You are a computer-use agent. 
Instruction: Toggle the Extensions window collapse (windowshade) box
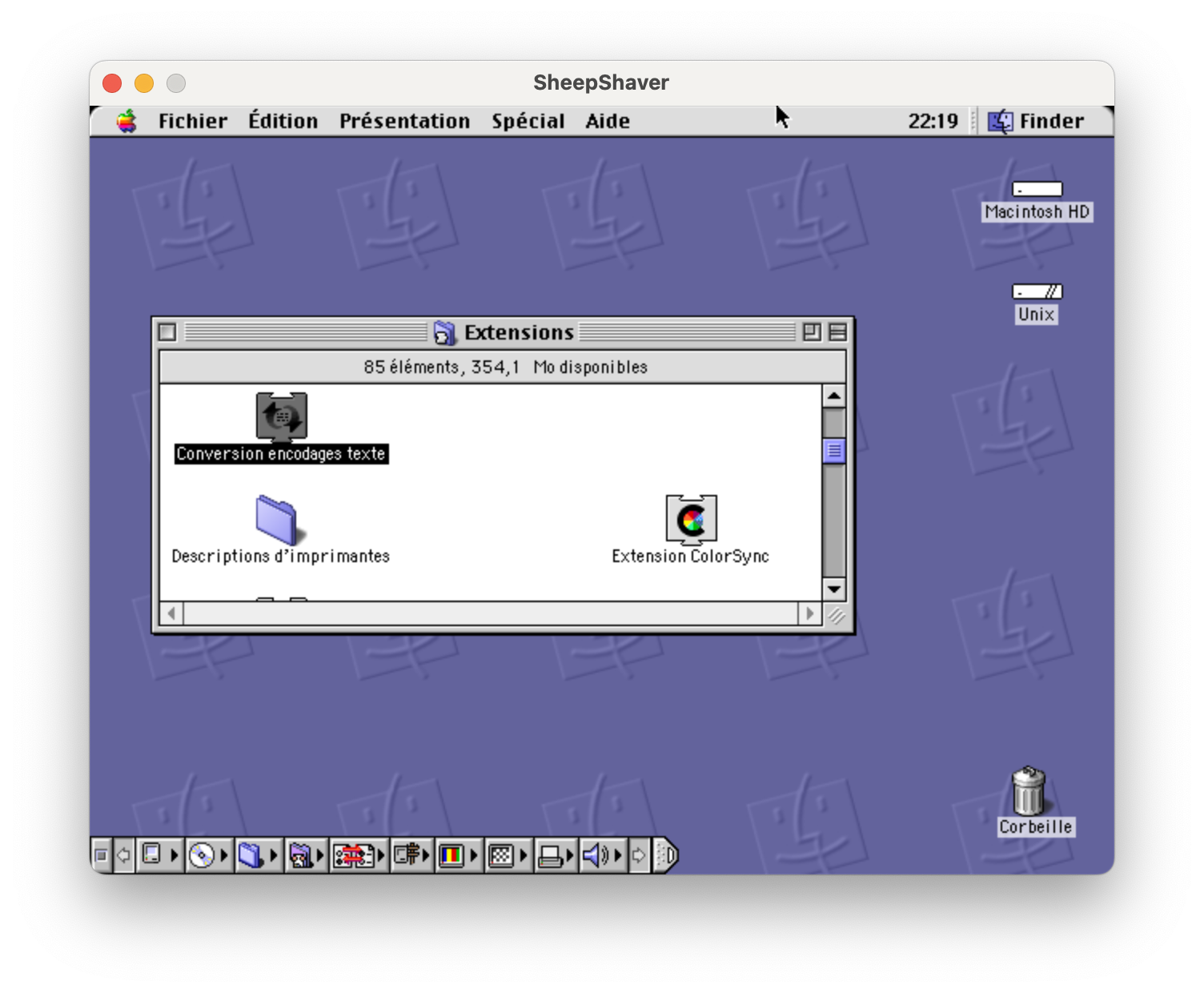click(x=837, y=332)
